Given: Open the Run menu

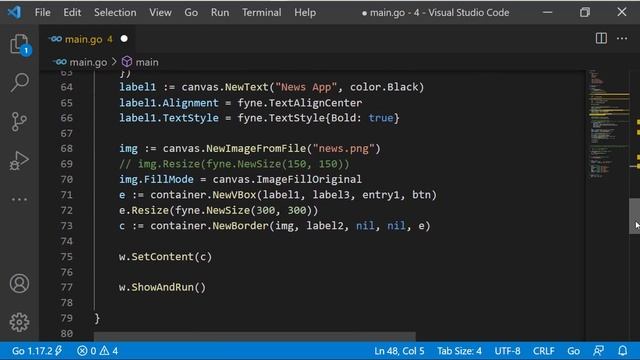Looking at the screenshot, I should 220,12.
